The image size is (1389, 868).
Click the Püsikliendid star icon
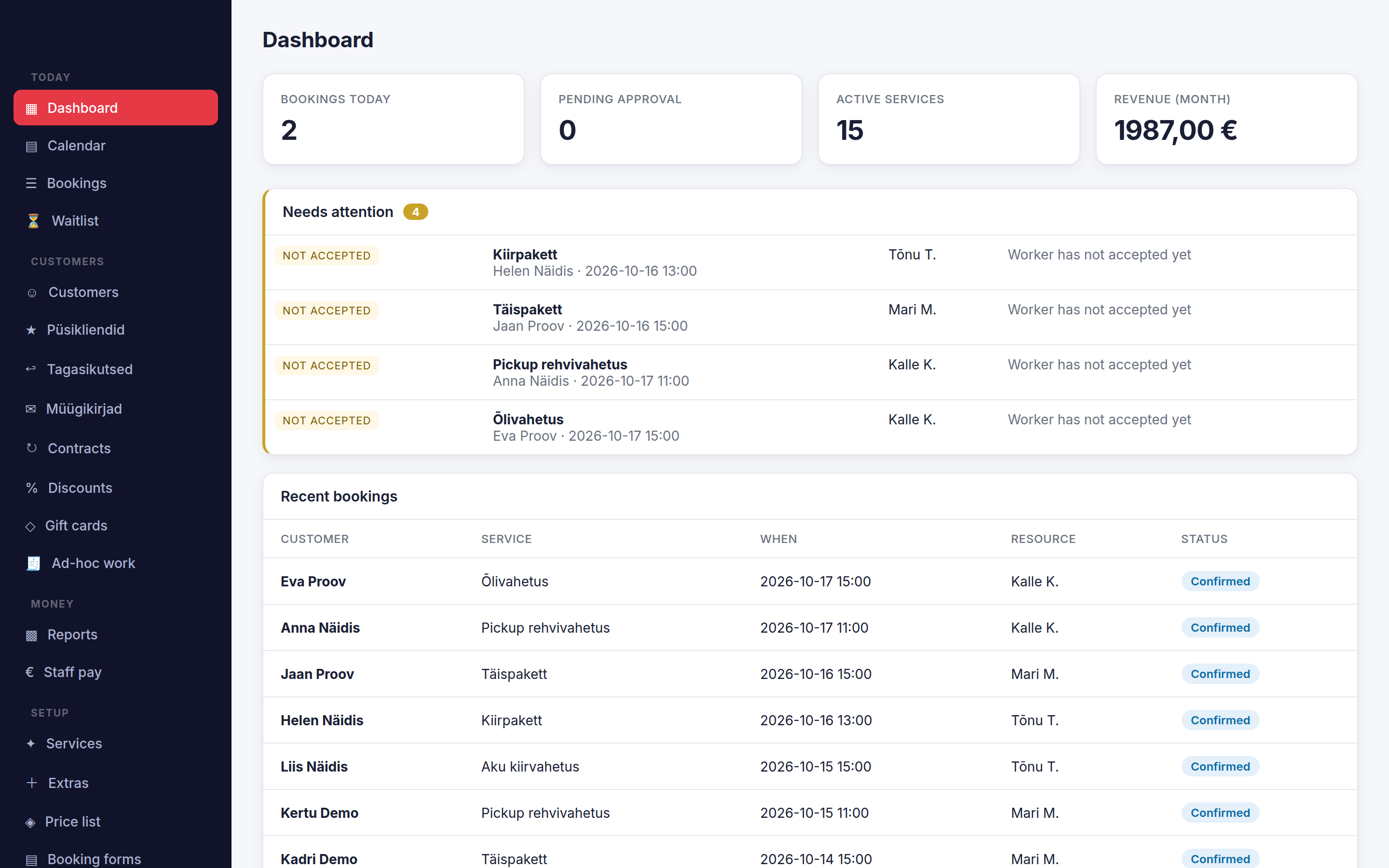point(31,330)
